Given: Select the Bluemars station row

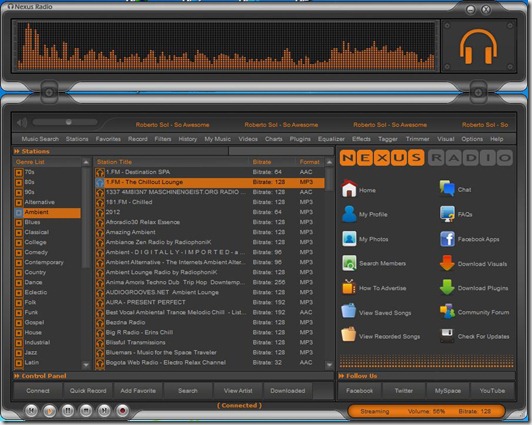Looking at the screenshot, I should pyautogui.click(x=209, y=353).
